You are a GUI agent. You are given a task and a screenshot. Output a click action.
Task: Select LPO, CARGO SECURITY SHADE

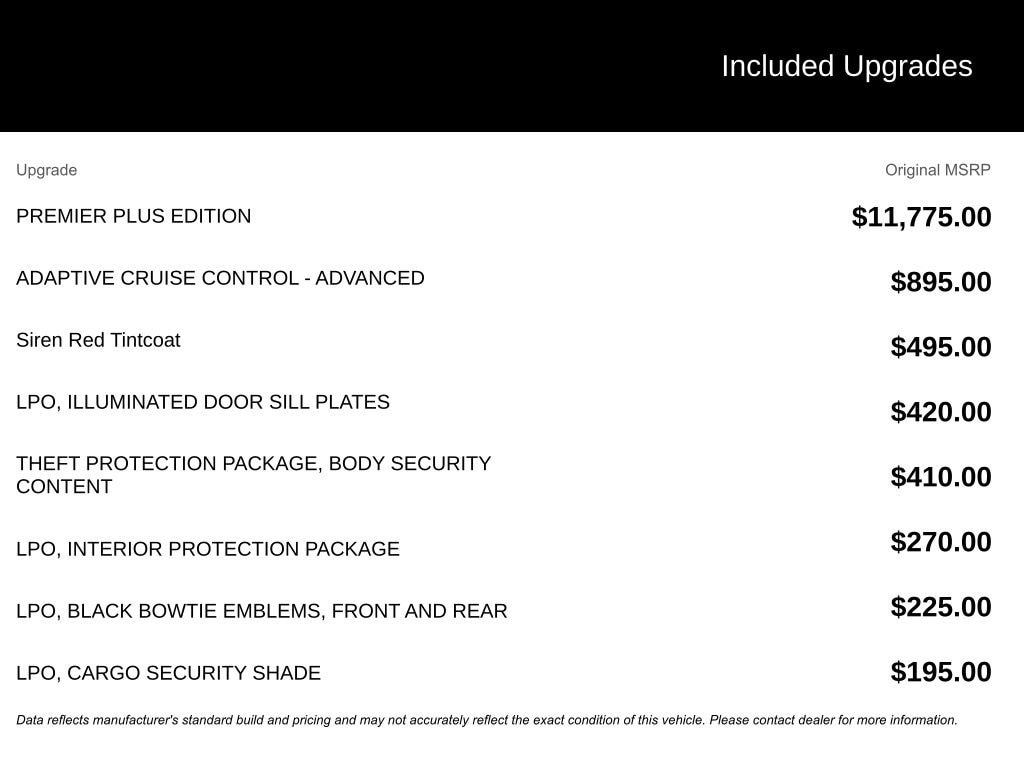tap(168, 673)
